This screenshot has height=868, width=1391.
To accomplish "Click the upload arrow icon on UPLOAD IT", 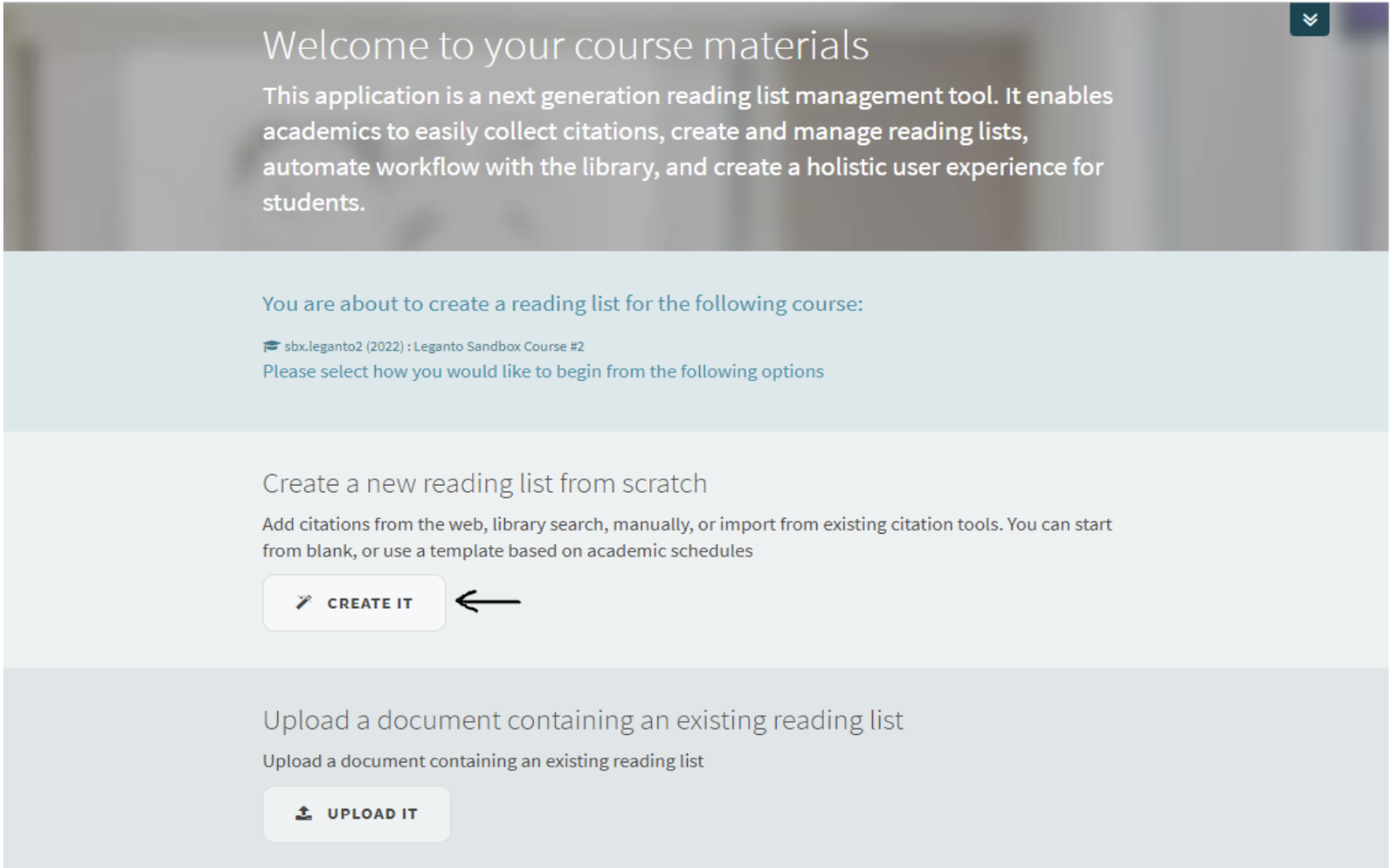I will (302, 814).
